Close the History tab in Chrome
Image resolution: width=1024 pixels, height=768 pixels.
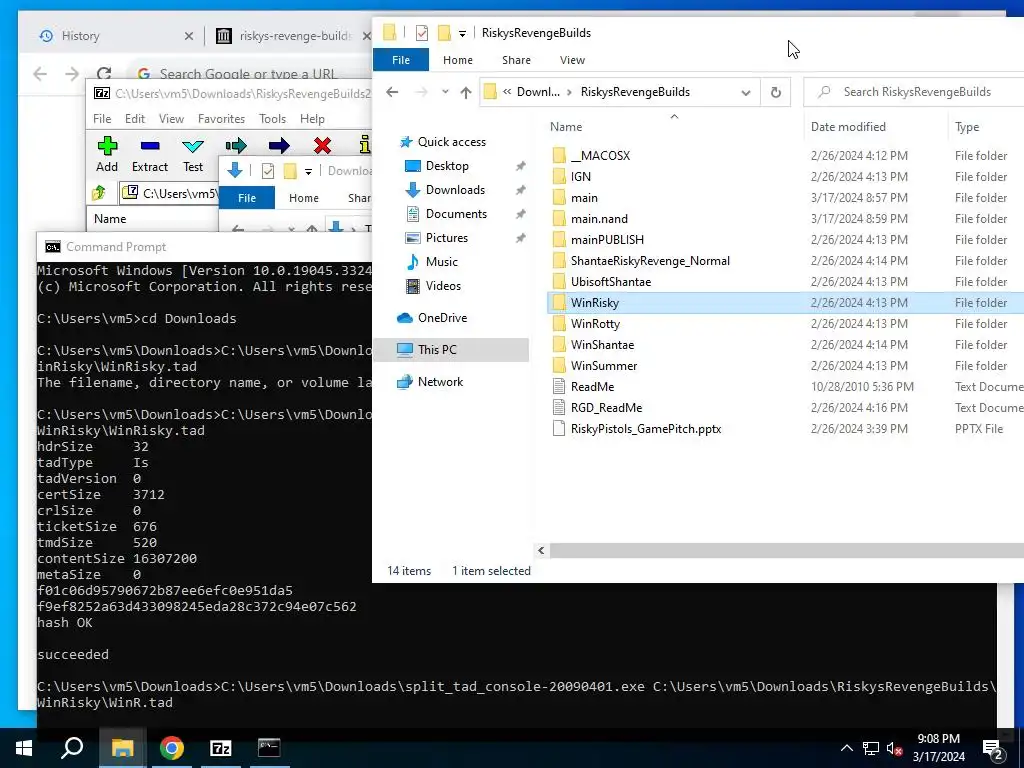pos(189,36)
